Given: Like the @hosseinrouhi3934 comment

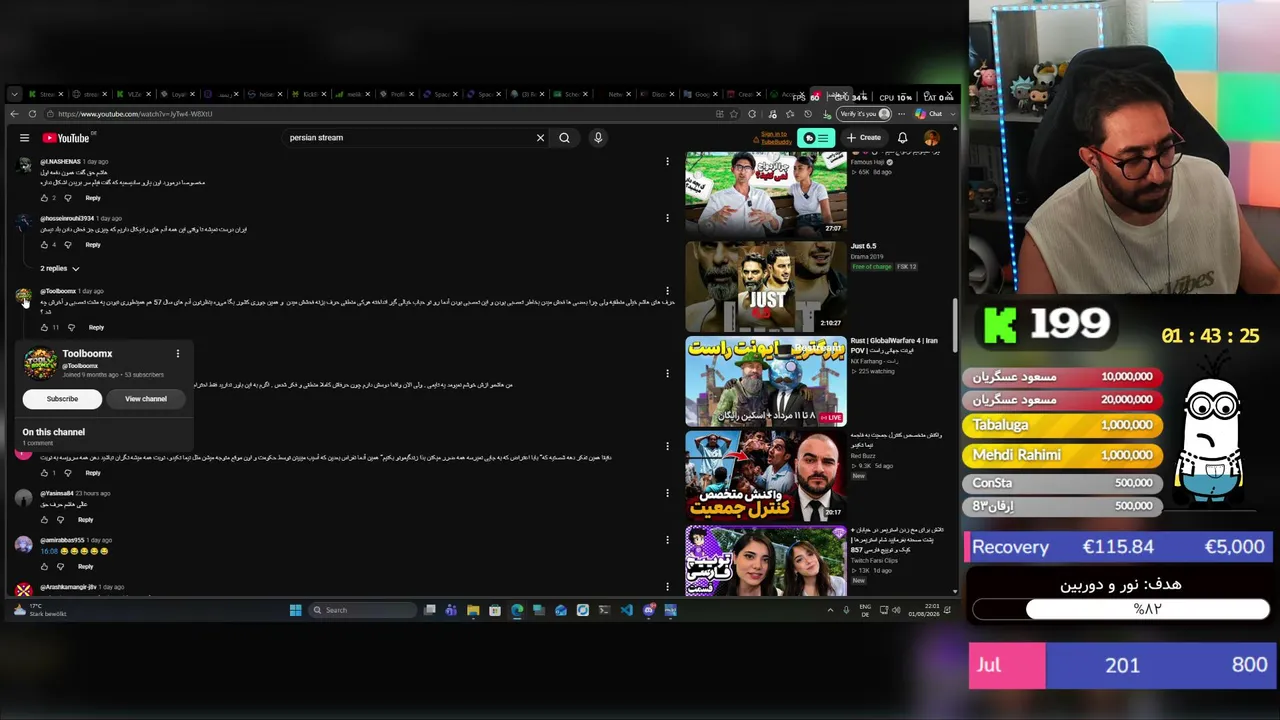Looking at the screenshot, I should click(x=44, y=245).
